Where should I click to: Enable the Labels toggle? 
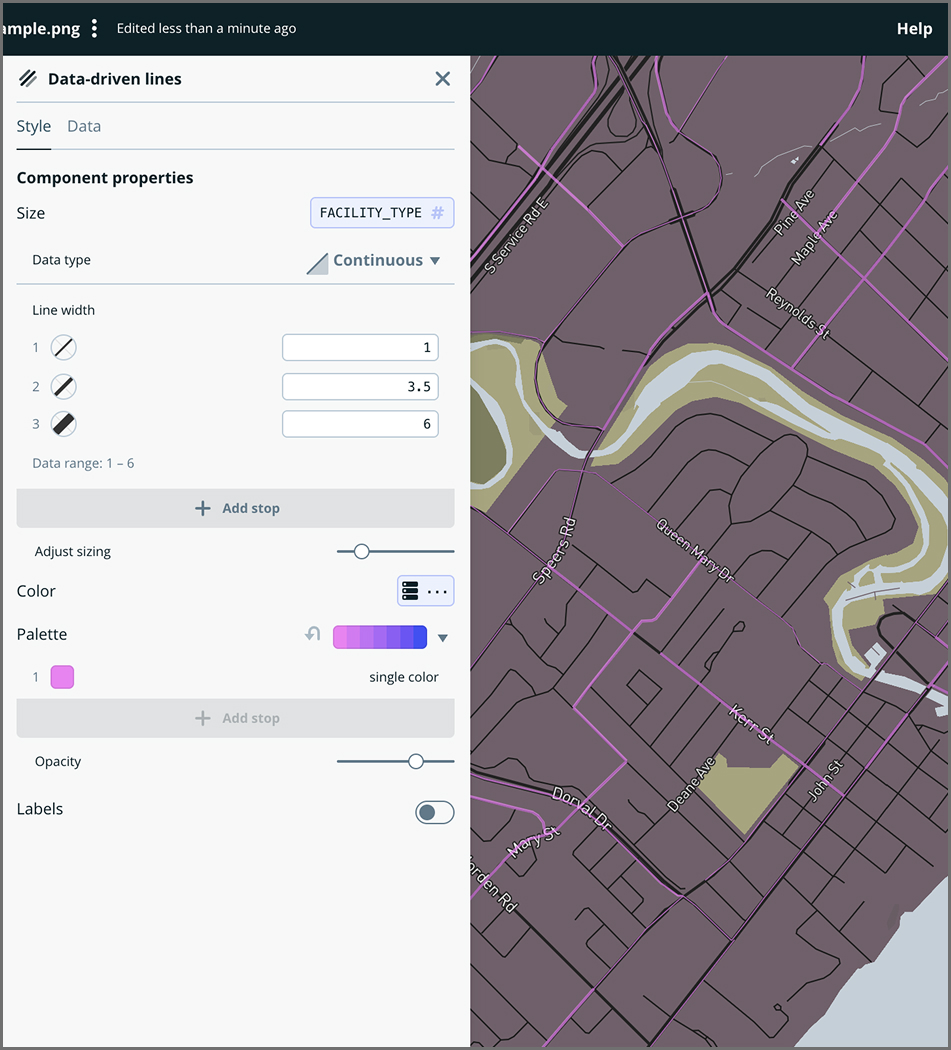click(x=434, y=812)
